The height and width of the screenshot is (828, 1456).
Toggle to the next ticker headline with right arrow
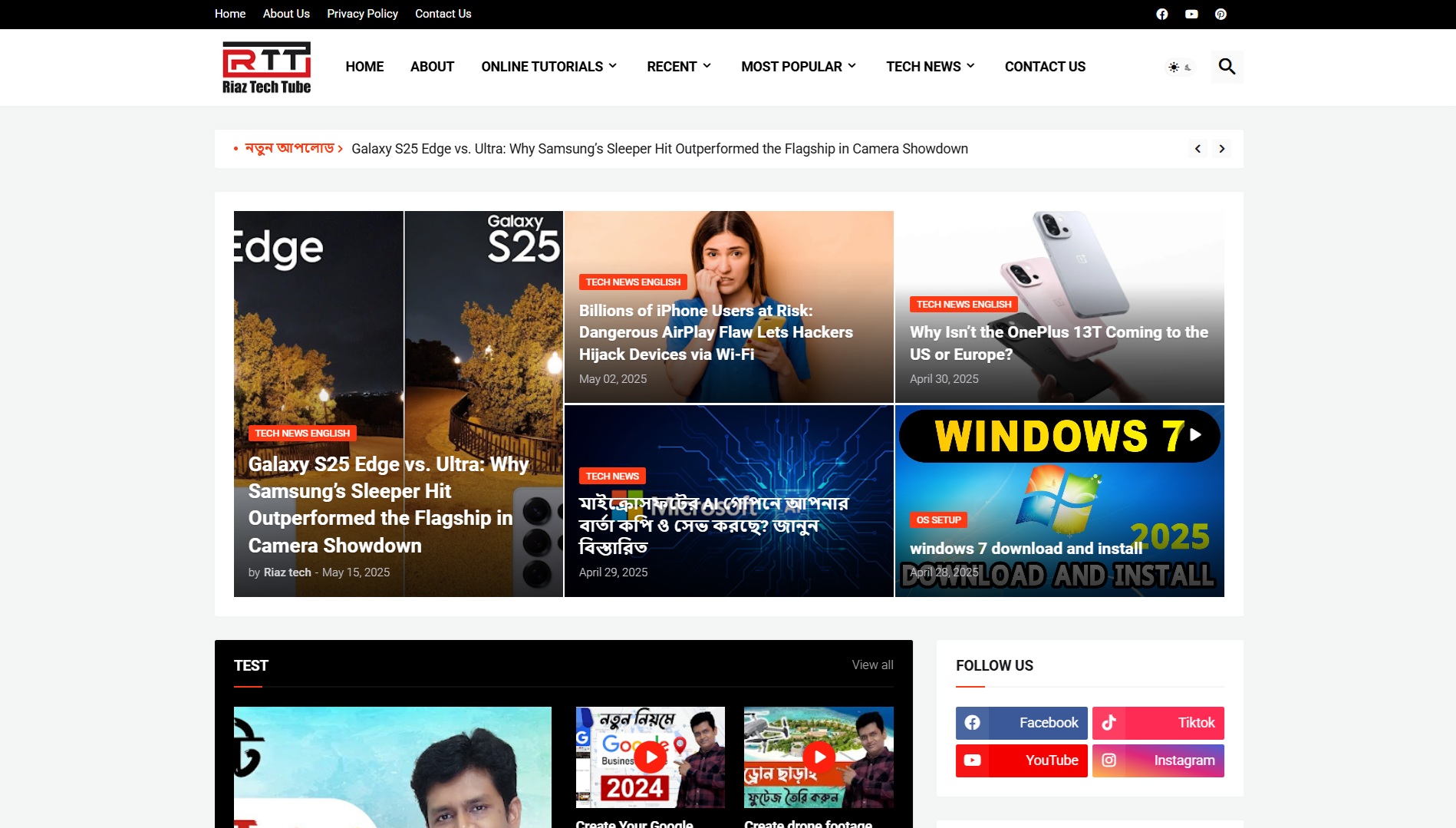tap(1221, 148)
